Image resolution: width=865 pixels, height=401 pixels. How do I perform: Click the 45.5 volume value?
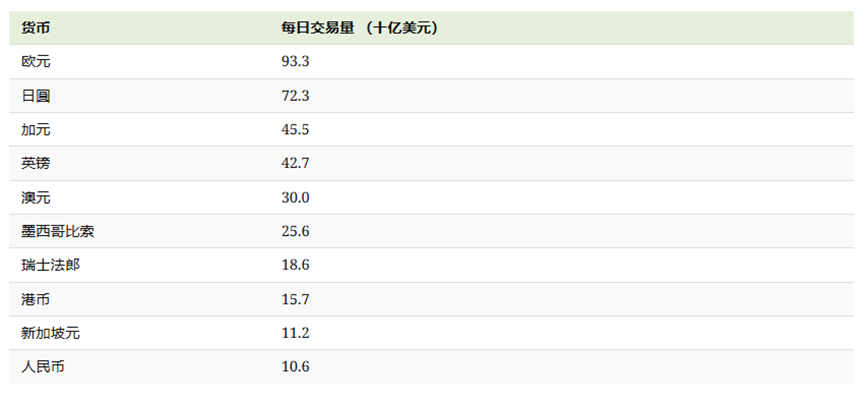point(295,130)
